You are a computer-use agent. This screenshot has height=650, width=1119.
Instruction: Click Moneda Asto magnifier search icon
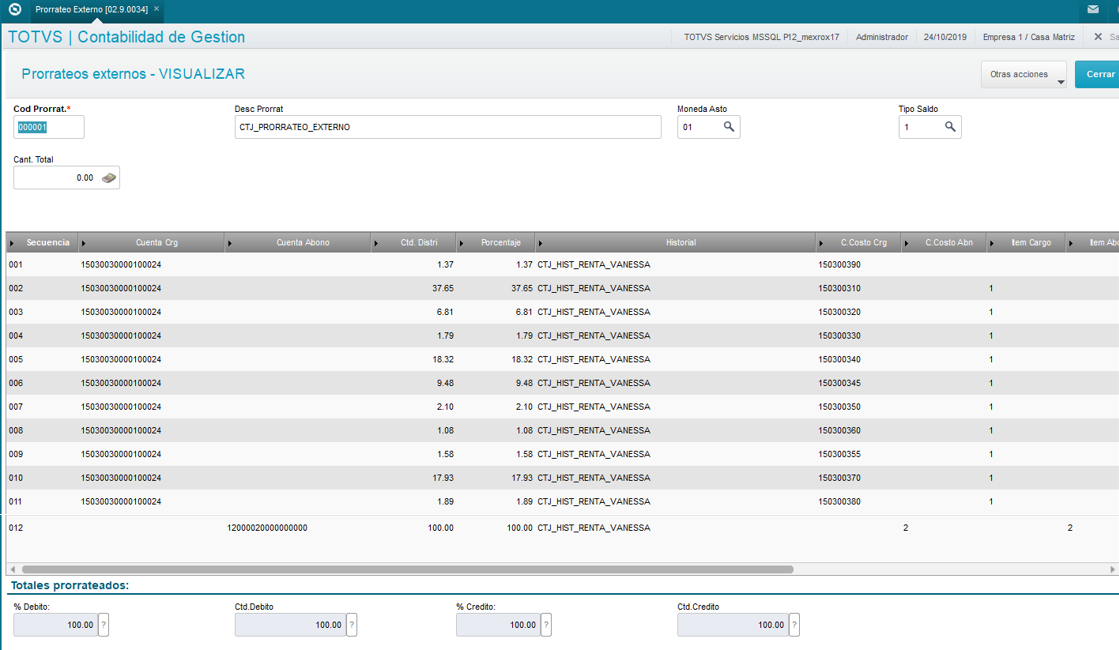pos(729,126)
